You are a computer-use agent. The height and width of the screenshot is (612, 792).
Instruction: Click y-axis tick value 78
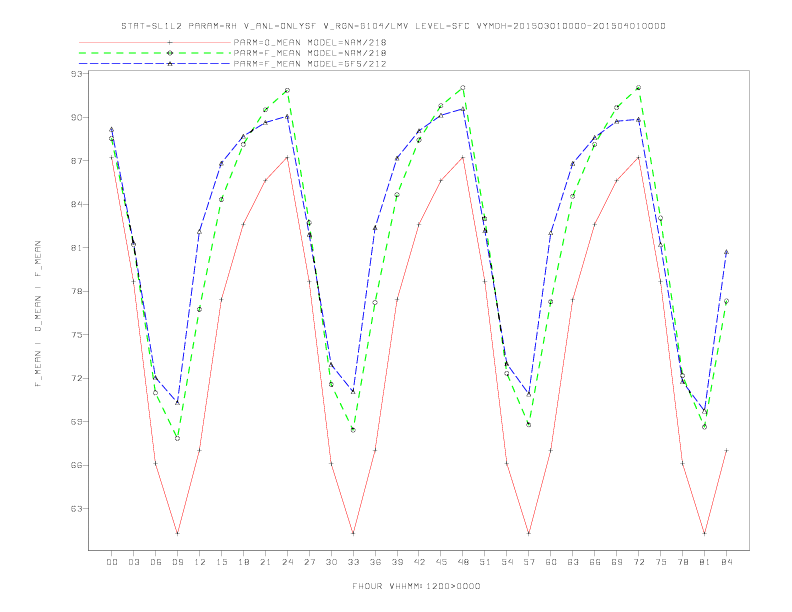click(76, 291)
